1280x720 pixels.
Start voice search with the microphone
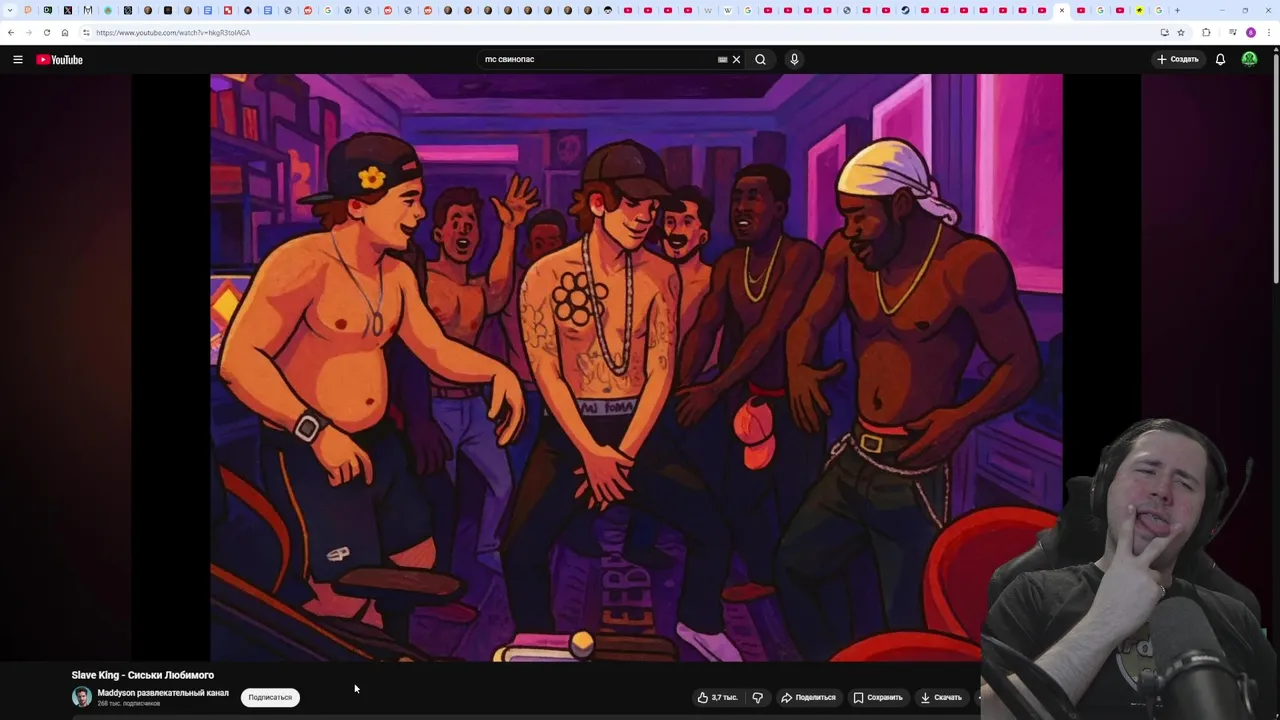point(794,59)
